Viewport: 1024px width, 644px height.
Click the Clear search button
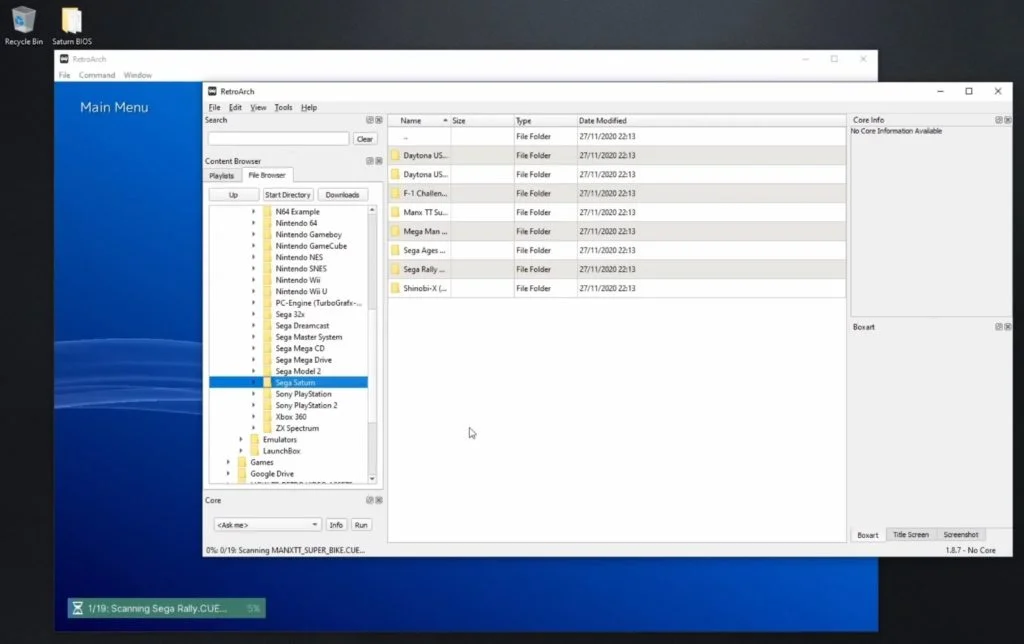click(364, 139)
